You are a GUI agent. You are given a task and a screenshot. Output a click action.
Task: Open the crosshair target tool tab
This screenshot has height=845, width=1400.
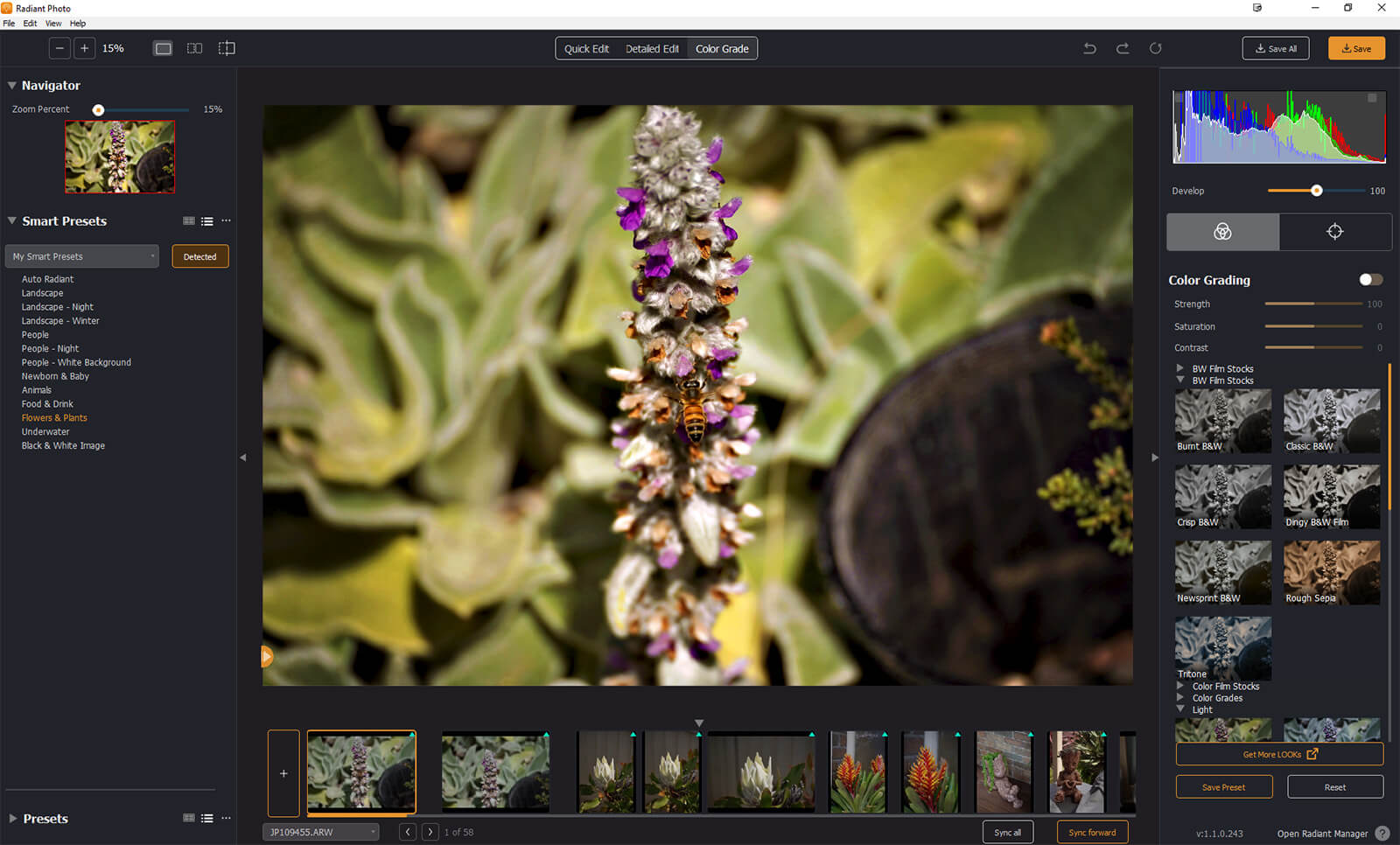click(1334, 232)
